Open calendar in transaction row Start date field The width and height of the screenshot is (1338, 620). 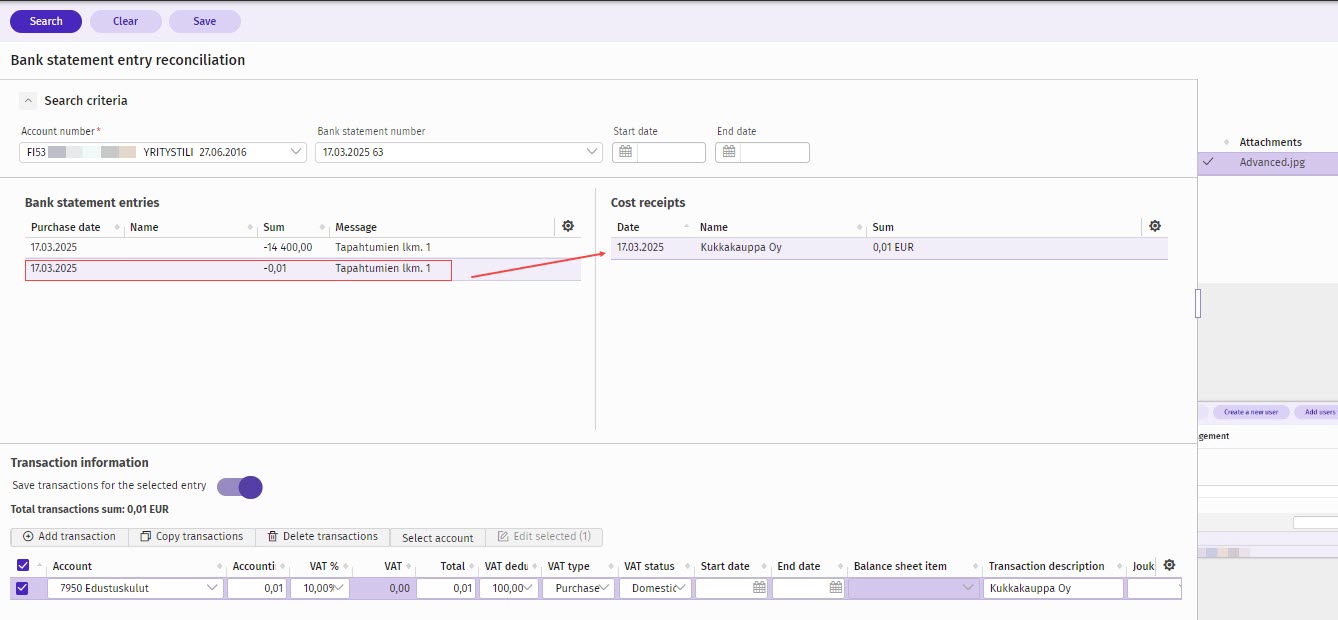click(759, 588)
